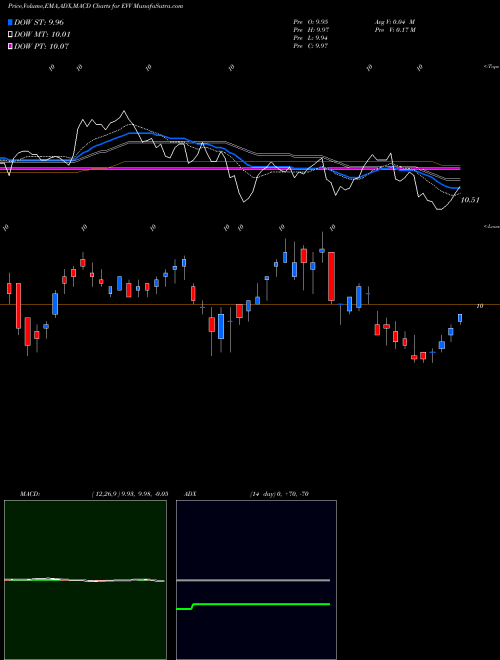
Task: Click the 'ADX' panel heading
Action: coord(189,494)
